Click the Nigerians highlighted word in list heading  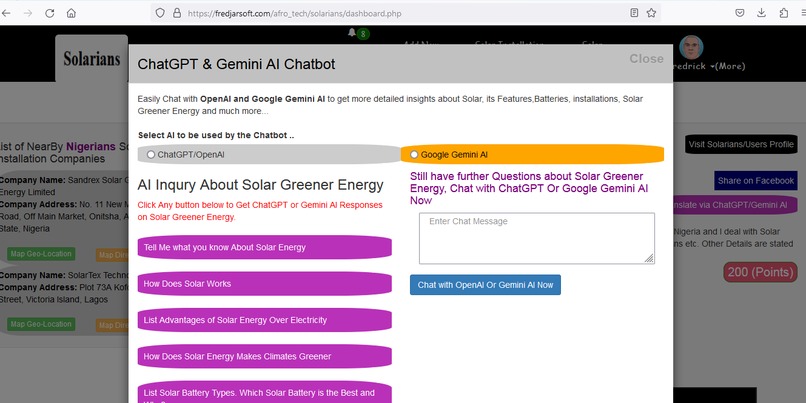[x=91, y=146]
